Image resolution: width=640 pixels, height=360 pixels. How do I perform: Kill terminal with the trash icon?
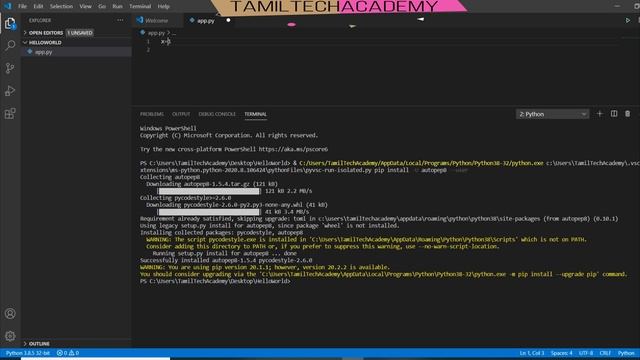coord(628,114)
